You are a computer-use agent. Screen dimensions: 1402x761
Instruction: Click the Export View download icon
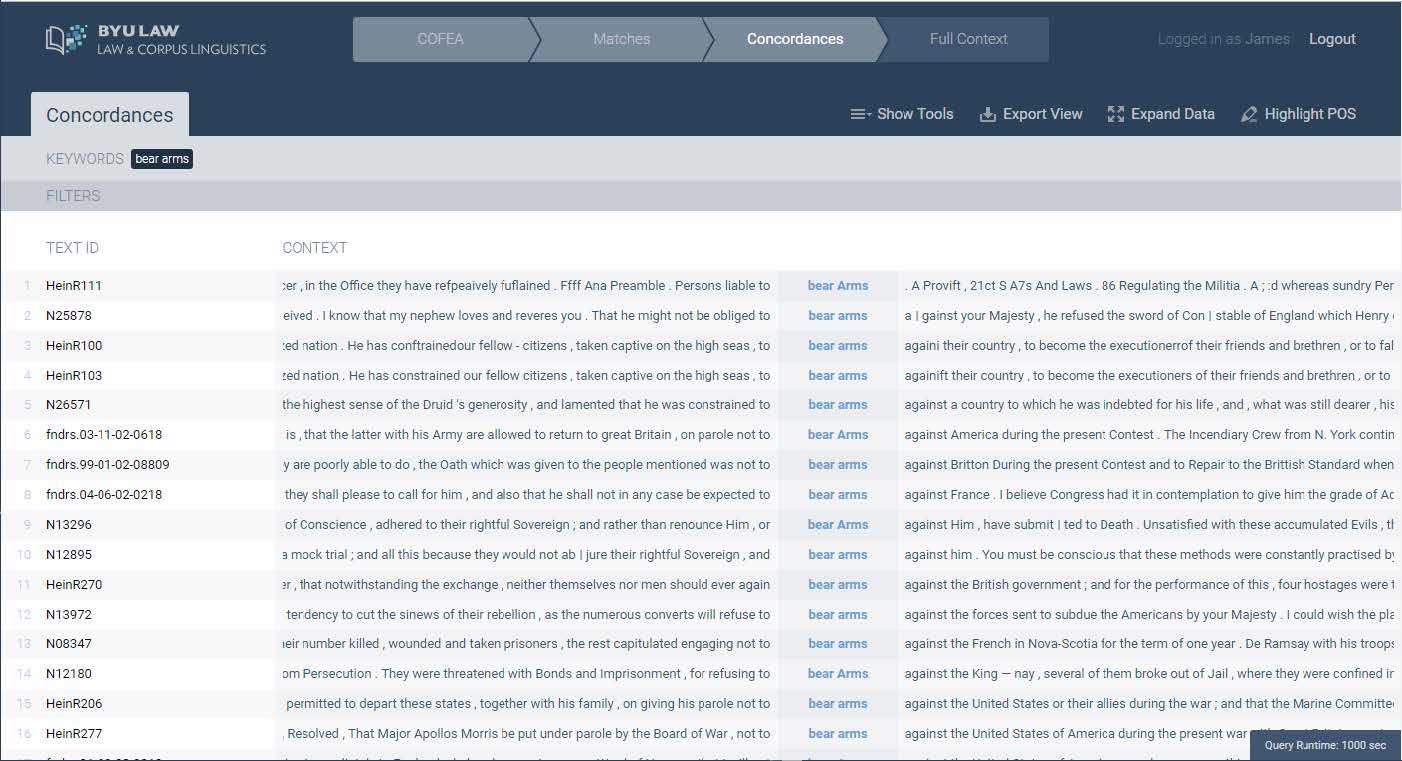click(987, 114)
